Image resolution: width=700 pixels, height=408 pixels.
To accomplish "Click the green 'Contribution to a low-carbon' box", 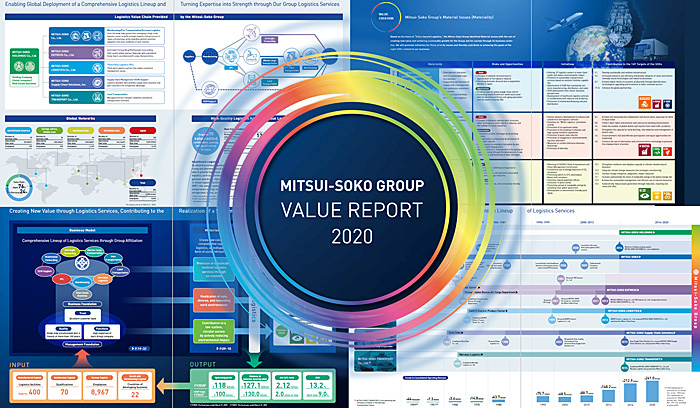I will point(213,332).
